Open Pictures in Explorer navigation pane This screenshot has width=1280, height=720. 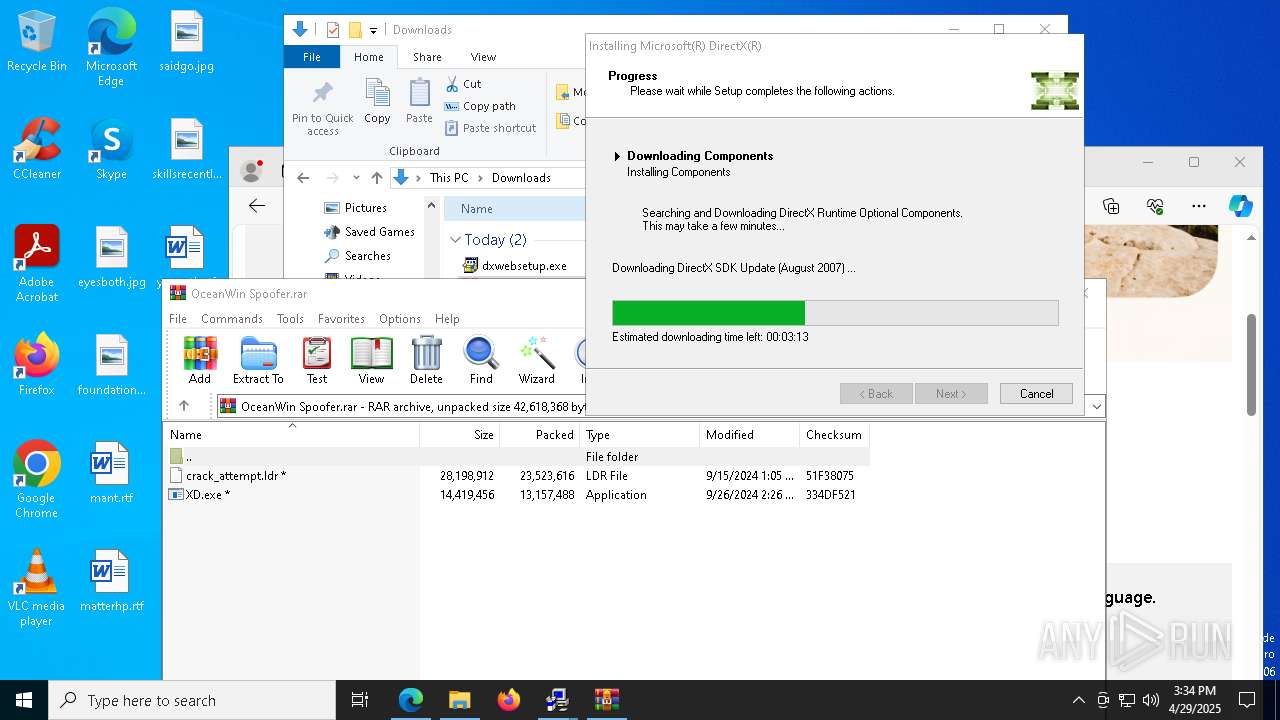(x=356, y=208)
